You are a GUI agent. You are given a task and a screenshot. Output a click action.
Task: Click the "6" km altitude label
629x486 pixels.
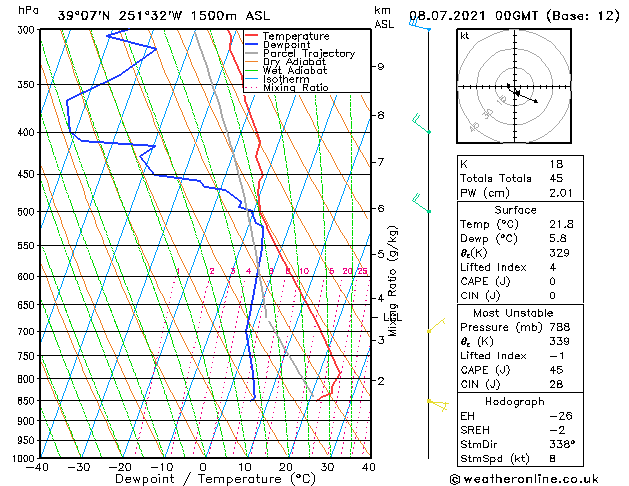[381, 208]
